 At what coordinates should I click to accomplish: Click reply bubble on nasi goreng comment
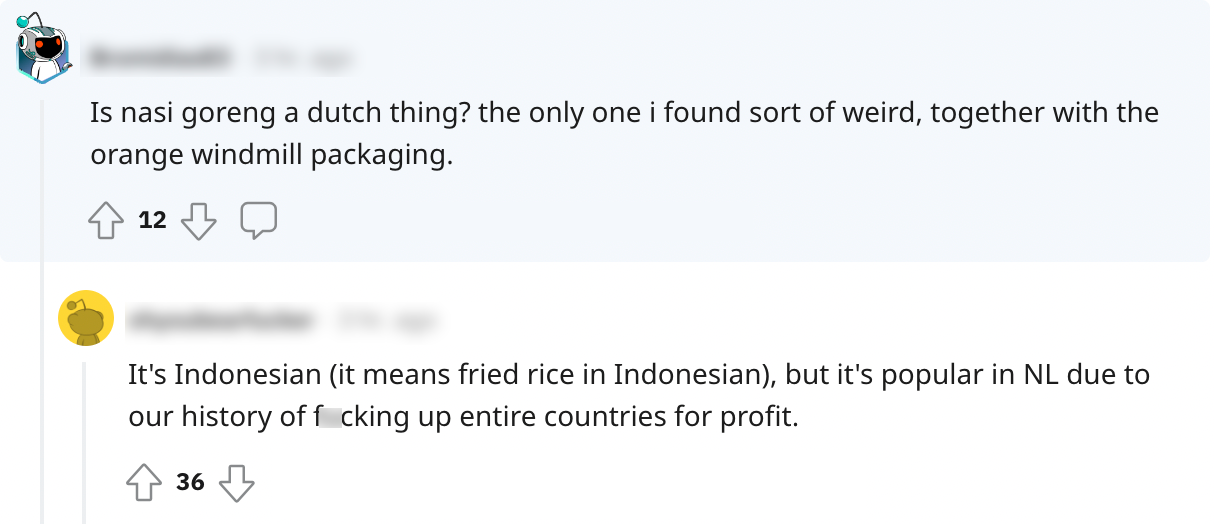(x=258, y=221)
